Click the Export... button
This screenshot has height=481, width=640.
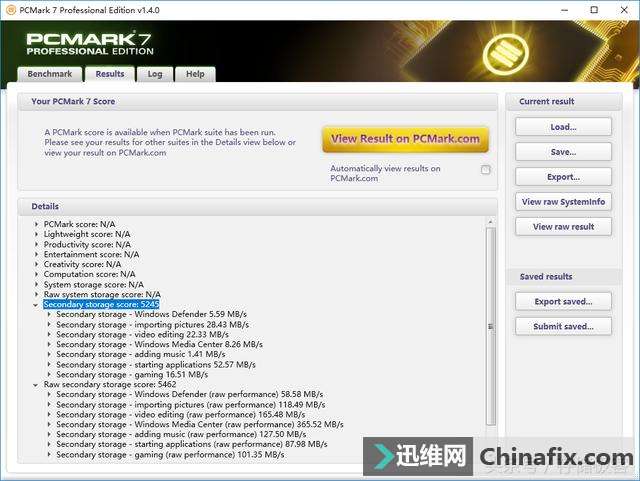coord(563,177)
